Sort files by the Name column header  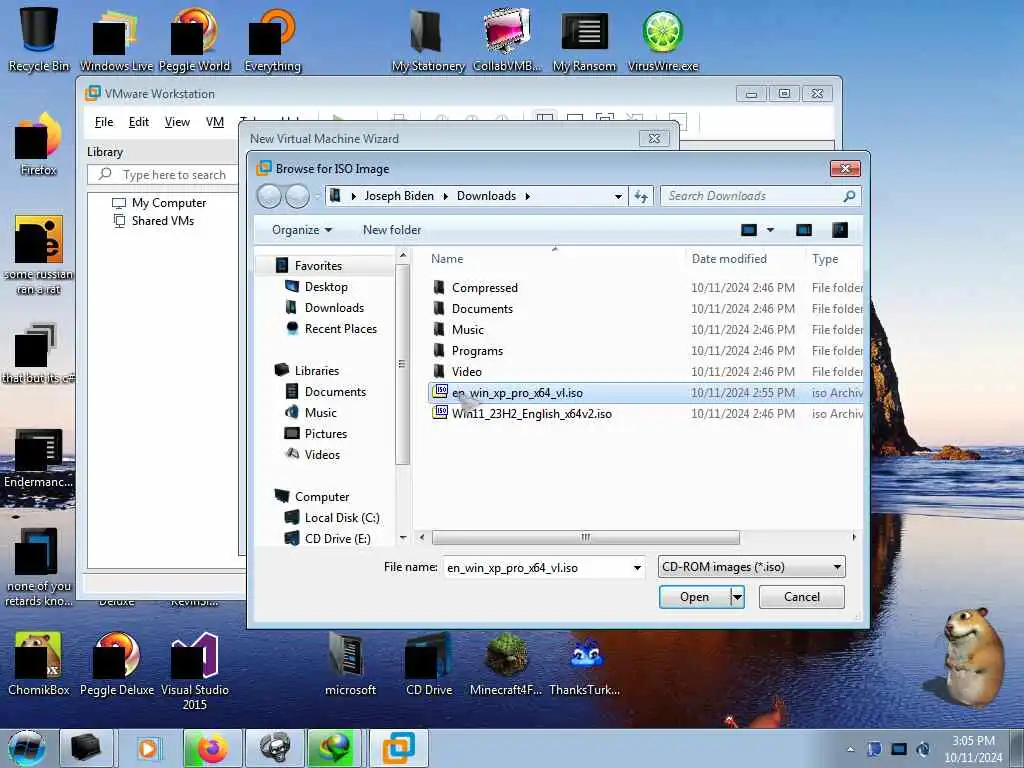click(x=554, y=259)
